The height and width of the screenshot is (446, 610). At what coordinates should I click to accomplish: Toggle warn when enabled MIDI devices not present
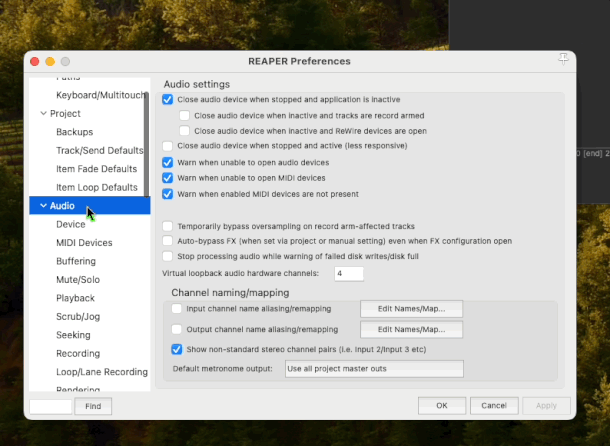167,194
